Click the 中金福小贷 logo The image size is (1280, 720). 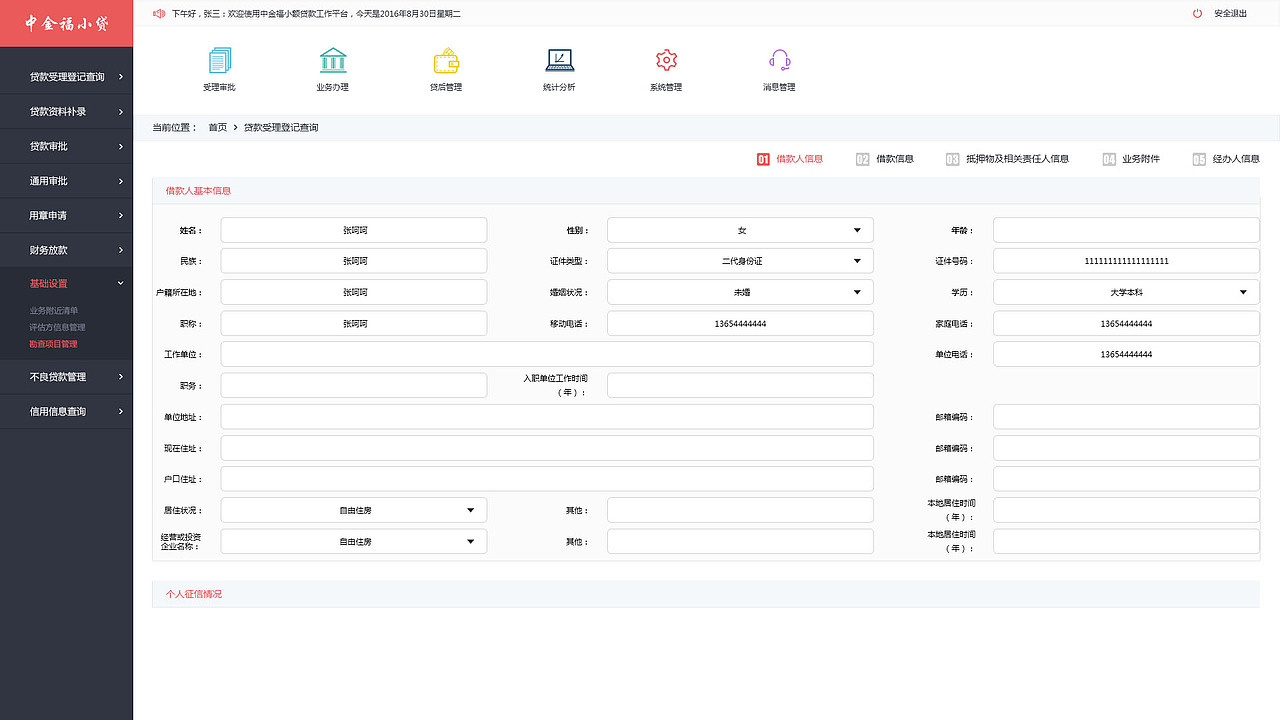[x=66, y=23]
